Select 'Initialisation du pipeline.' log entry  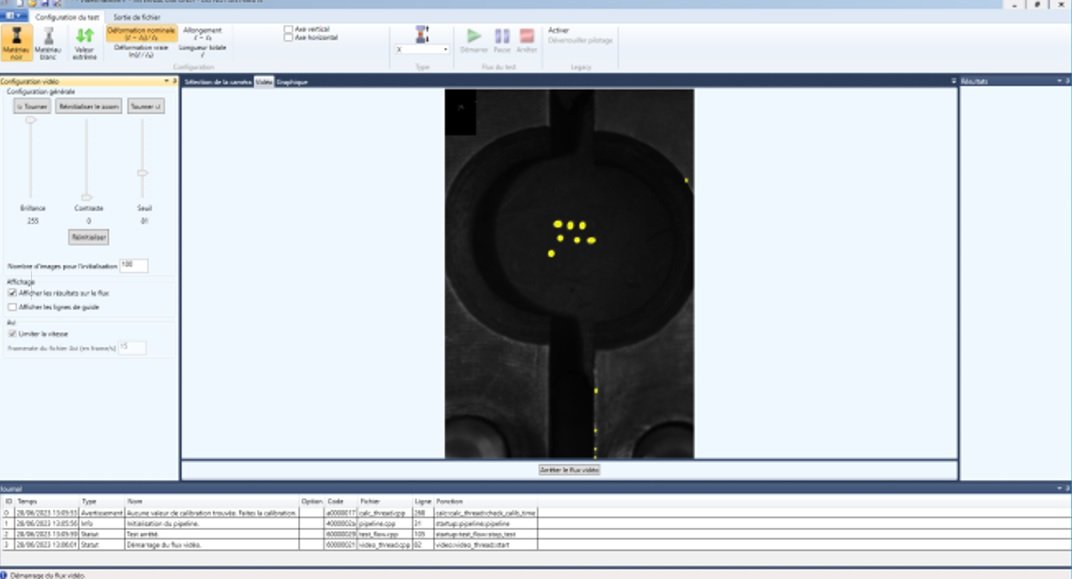pos(269,524)
